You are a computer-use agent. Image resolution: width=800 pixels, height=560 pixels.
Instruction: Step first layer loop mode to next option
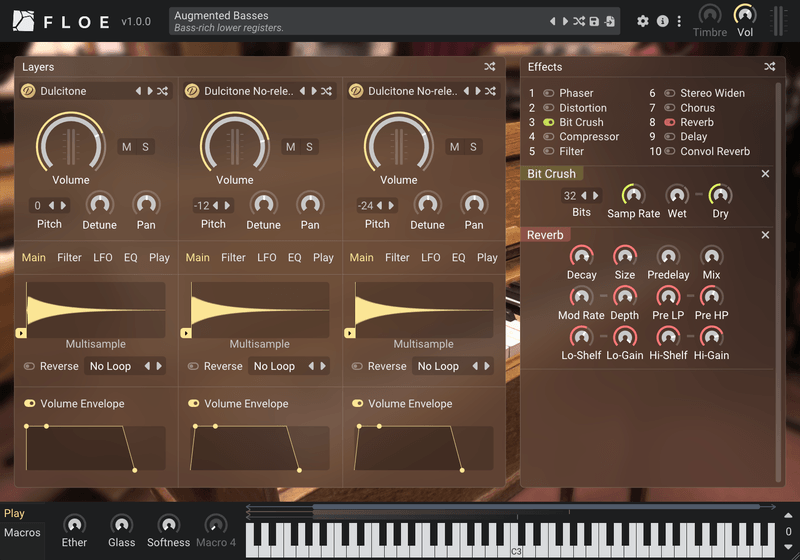(159, 366)
